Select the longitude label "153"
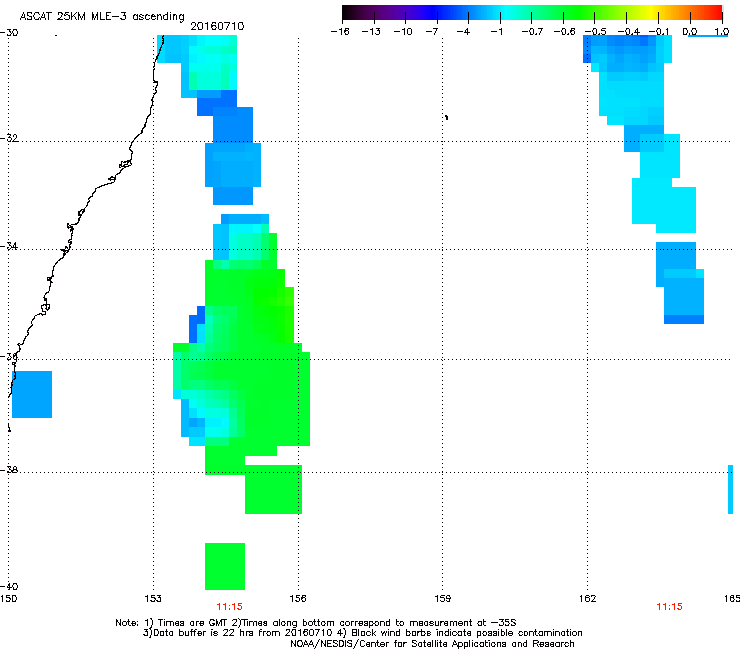The image size is (740, 650). (x=153, y=599)
